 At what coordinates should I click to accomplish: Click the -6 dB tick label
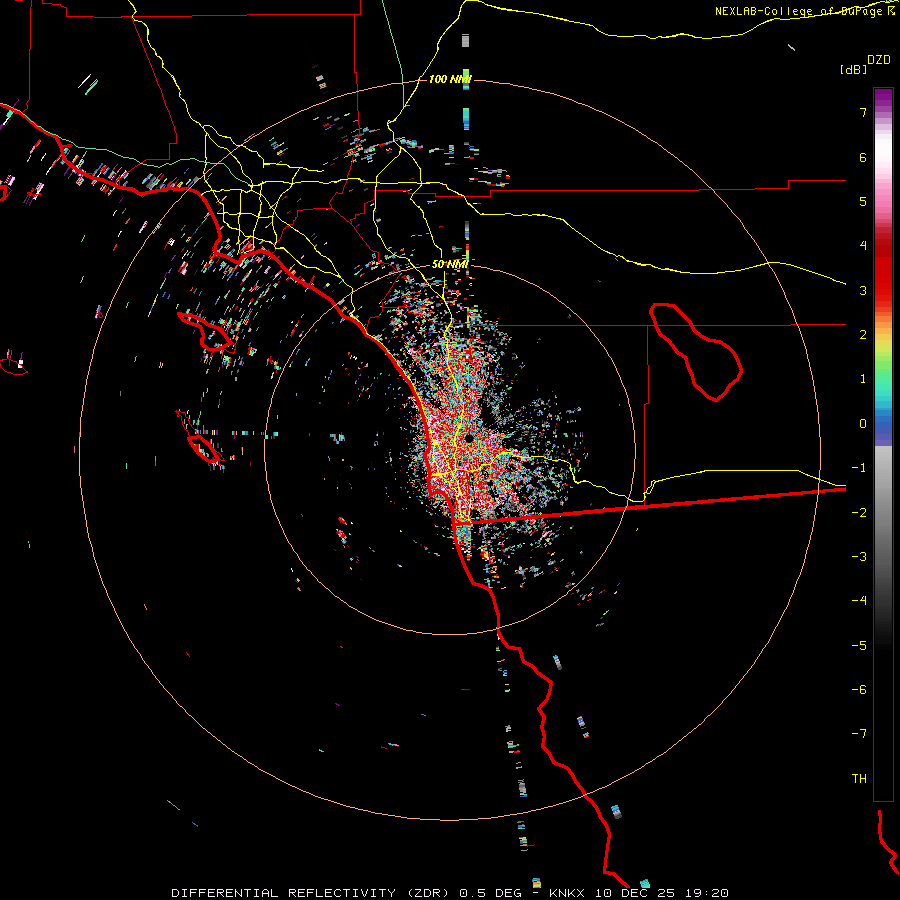[x=859, y=690]
